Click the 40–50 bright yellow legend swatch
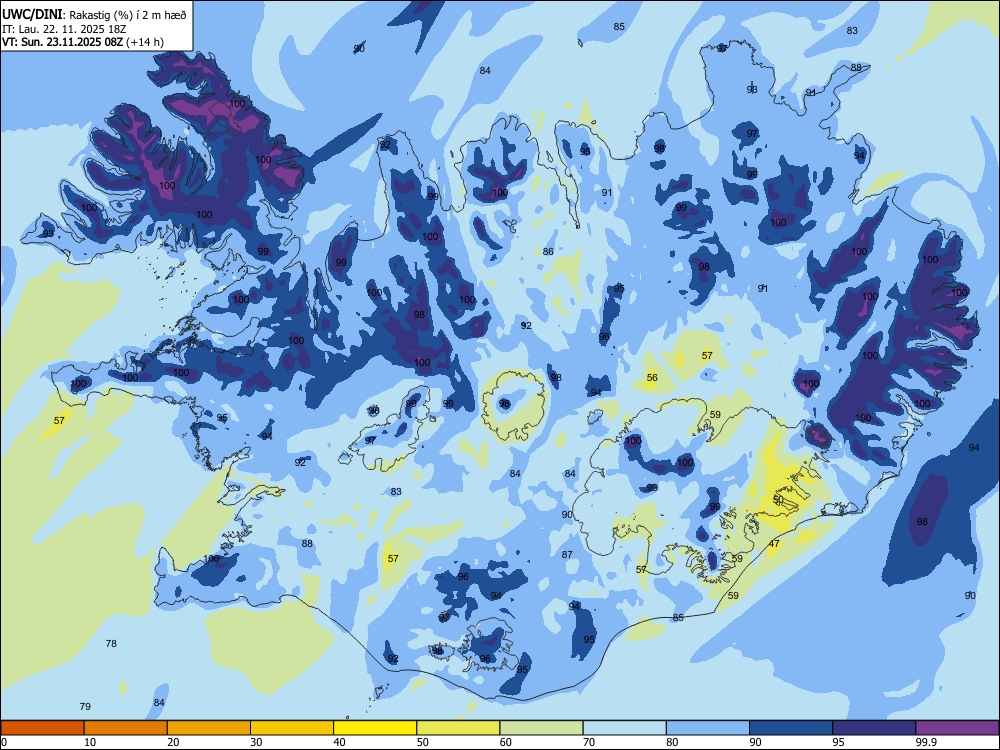This screenshot has width=1000, height=750. [375, 728]
